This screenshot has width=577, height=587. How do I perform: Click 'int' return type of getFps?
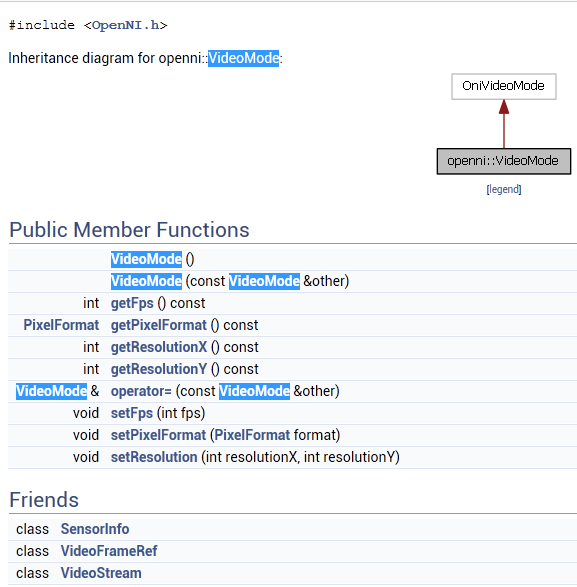pos(91,303)
